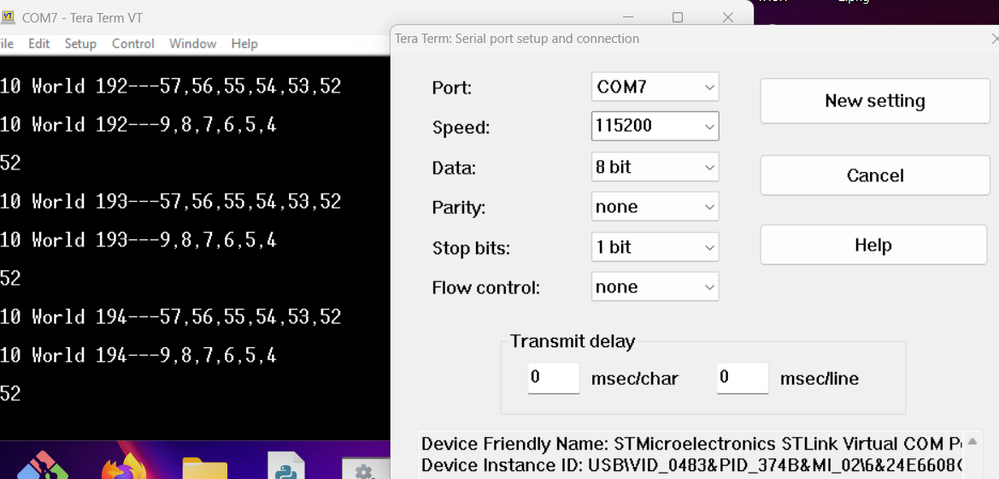Open the Parity dropdown

click(655, 207)
